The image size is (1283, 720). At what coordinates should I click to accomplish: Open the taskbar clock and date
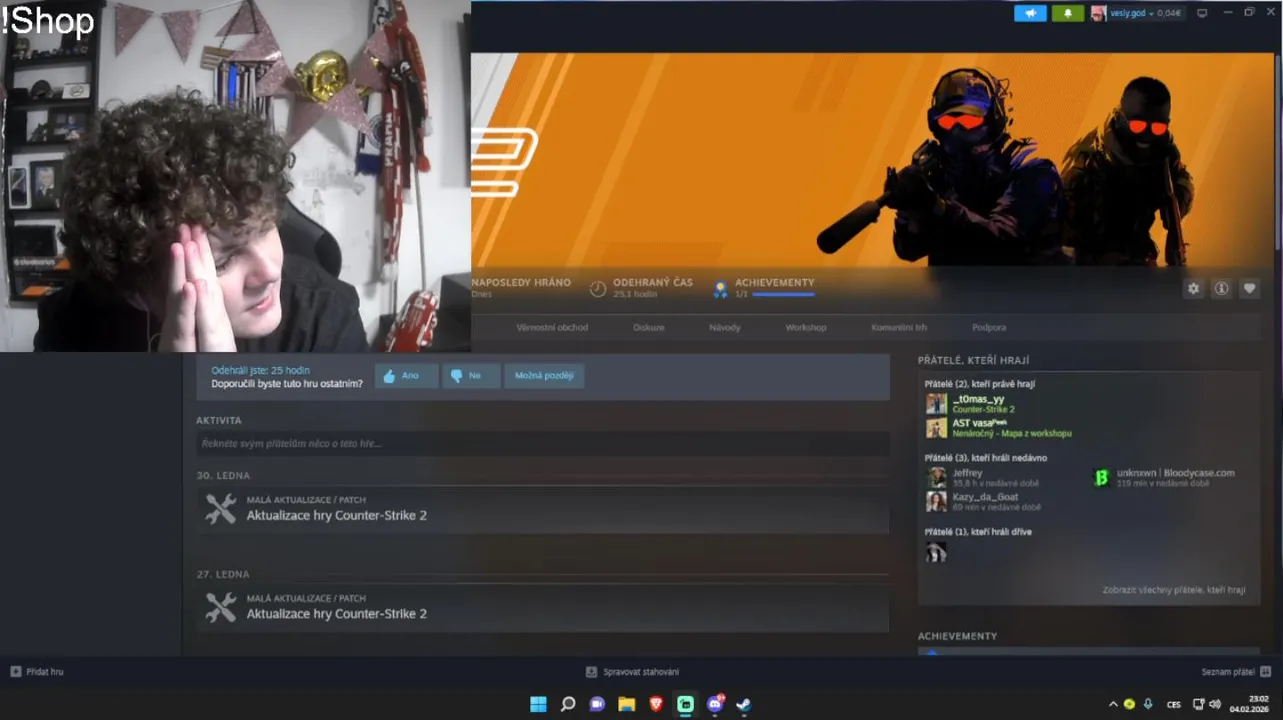pos(1251,704)
